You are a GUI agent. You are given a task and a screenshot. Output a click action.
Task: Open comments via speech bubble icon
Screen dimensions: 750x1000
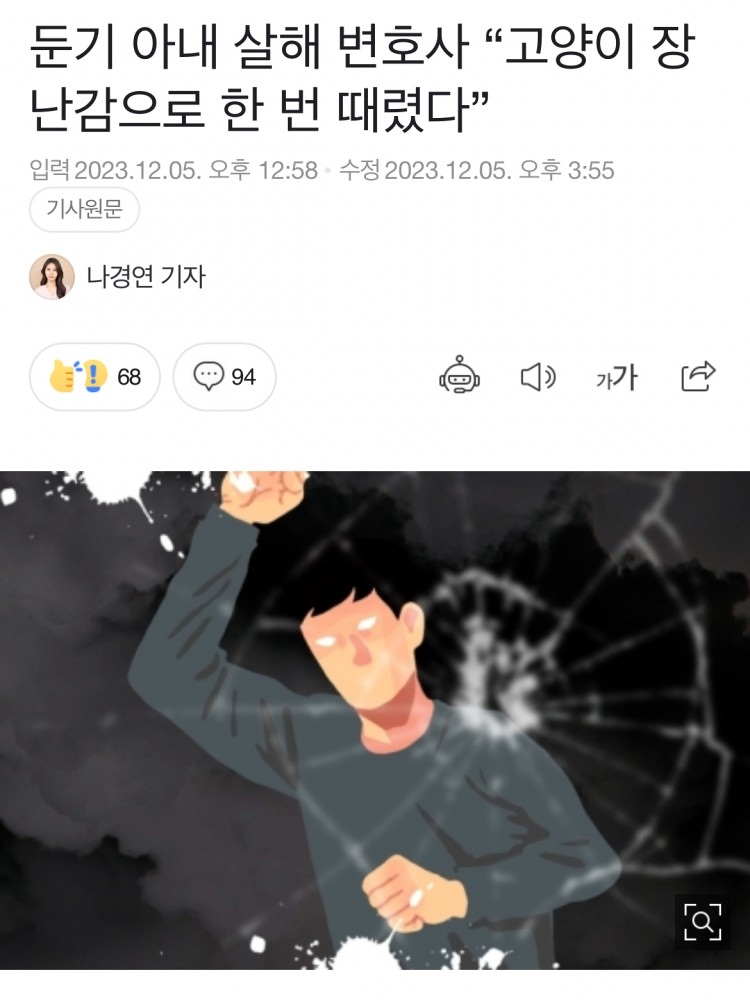click(x=209, y=376)
